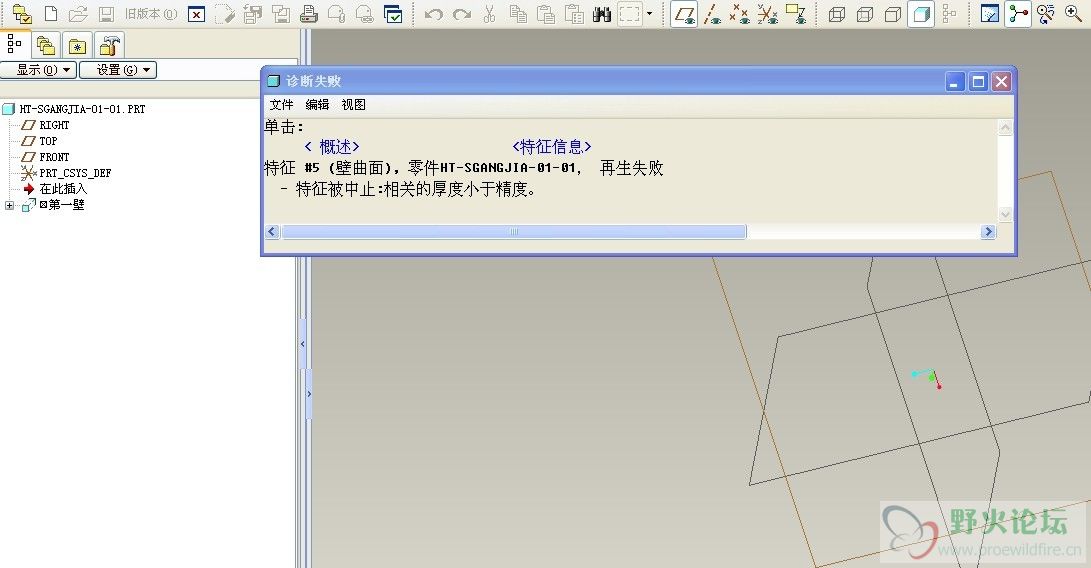
Task: Click the horizontal scrollbar thumb in the dialog
Action: tap(514, 232)
